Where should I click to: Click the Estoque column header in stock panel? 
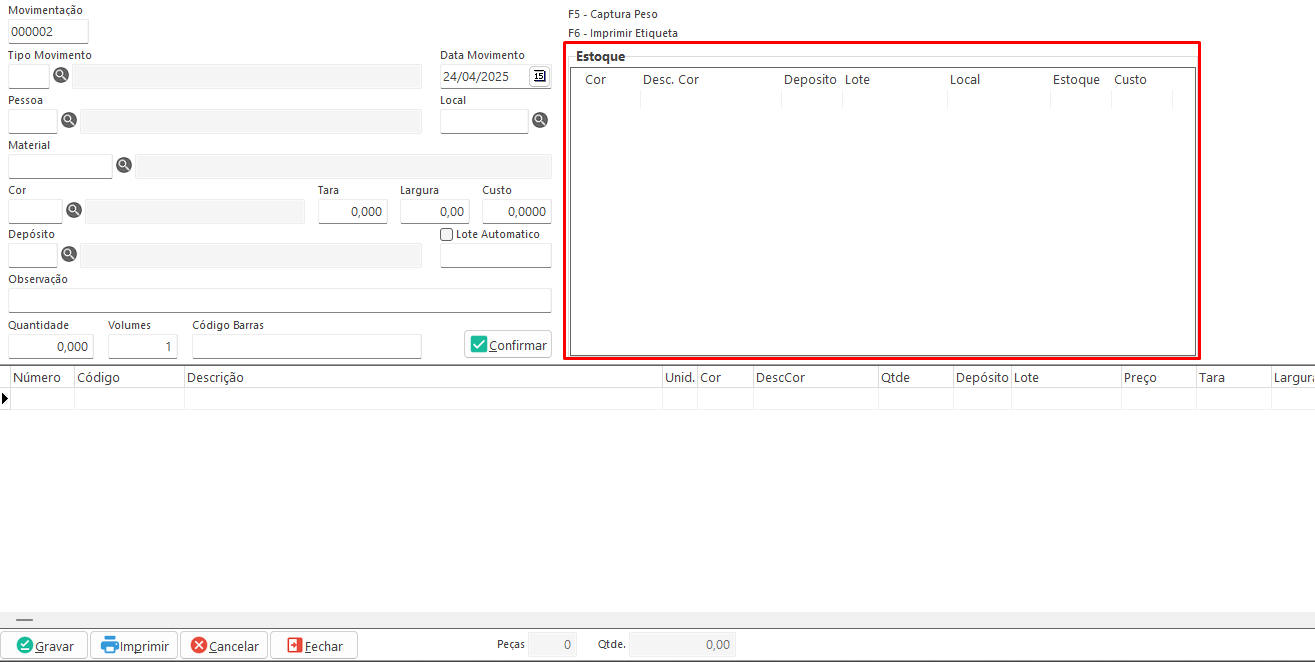coord(1076,80)
